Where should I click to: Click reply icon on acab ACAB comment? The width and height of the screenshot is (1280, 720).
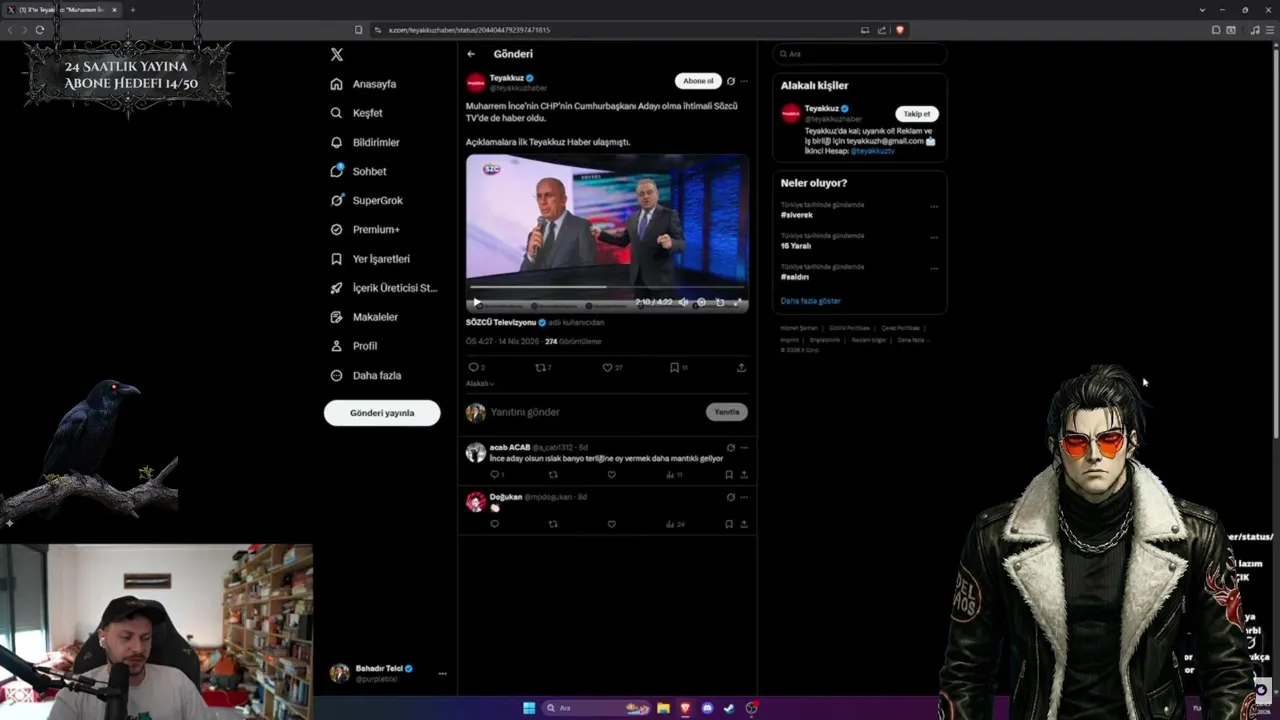click(494, 475)
